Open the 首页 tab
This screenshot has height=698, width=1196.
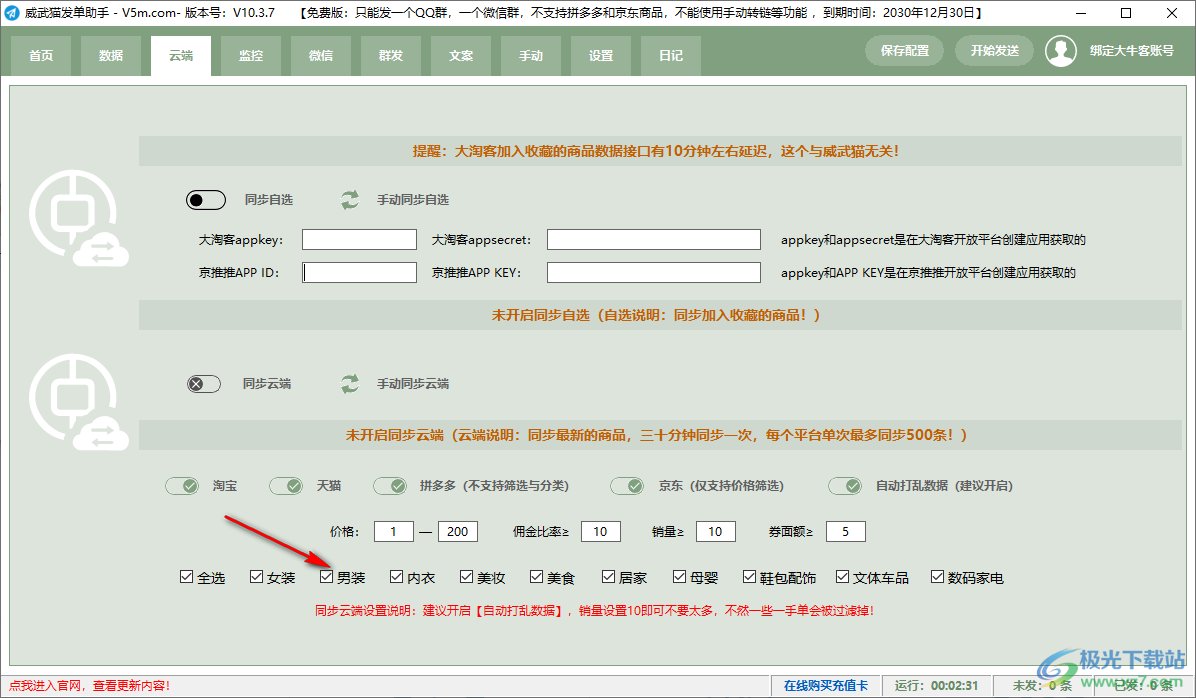(41, 56)
